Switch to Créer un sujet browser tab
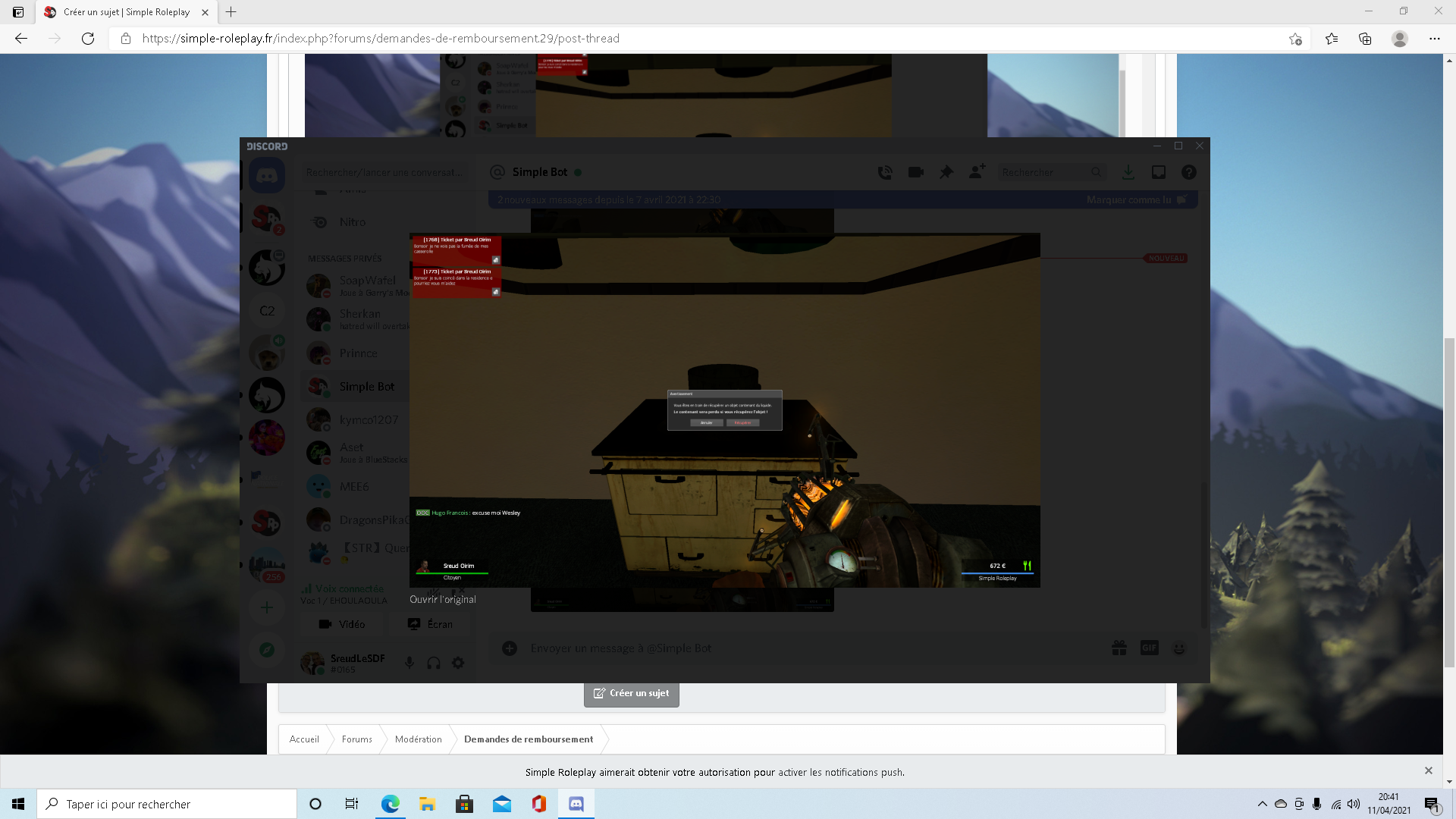The image size is (1456, 819). [127, 12]
